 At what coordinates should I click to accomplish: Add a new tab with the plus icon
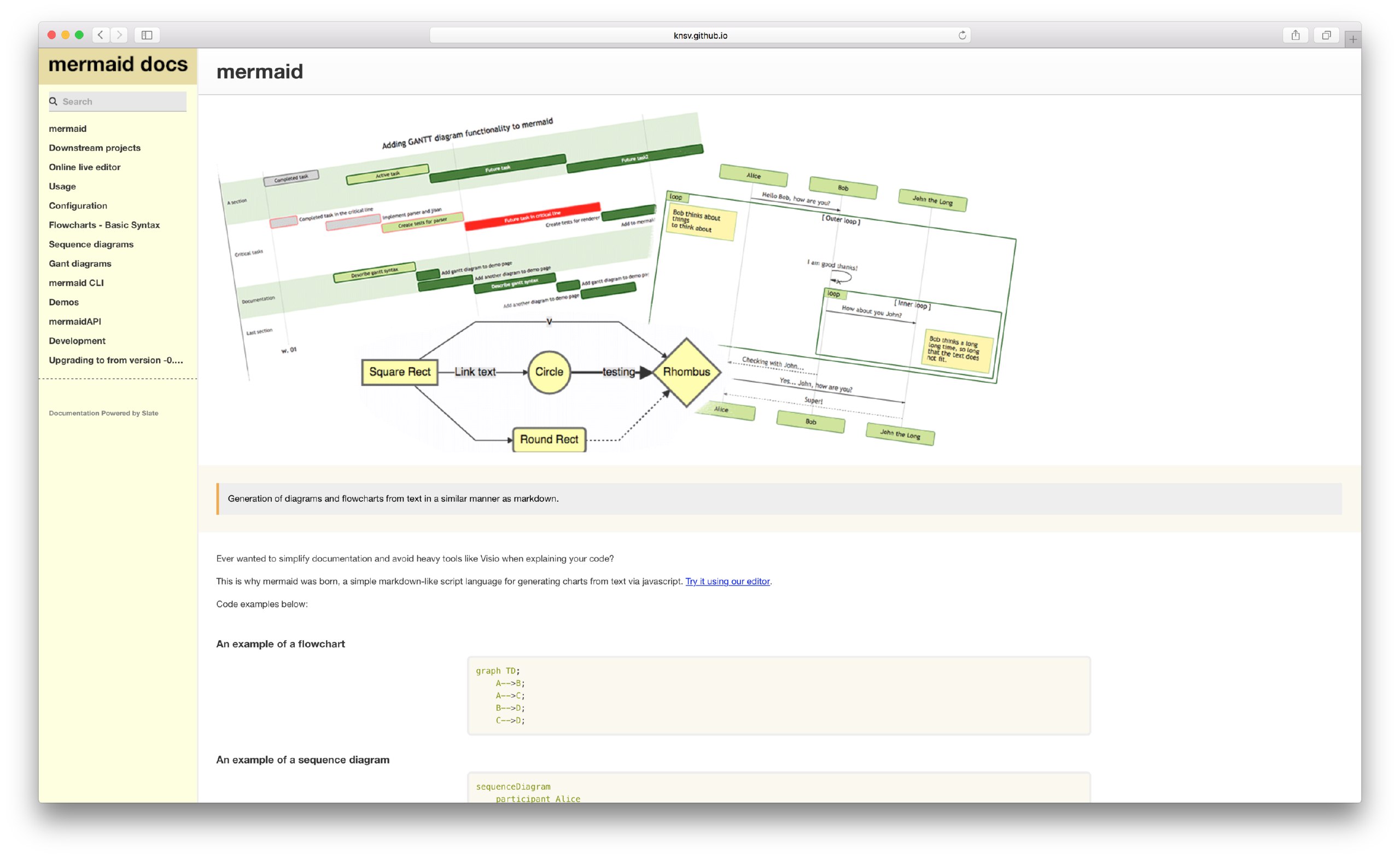pyautogui.click(x=1352, y=39)
